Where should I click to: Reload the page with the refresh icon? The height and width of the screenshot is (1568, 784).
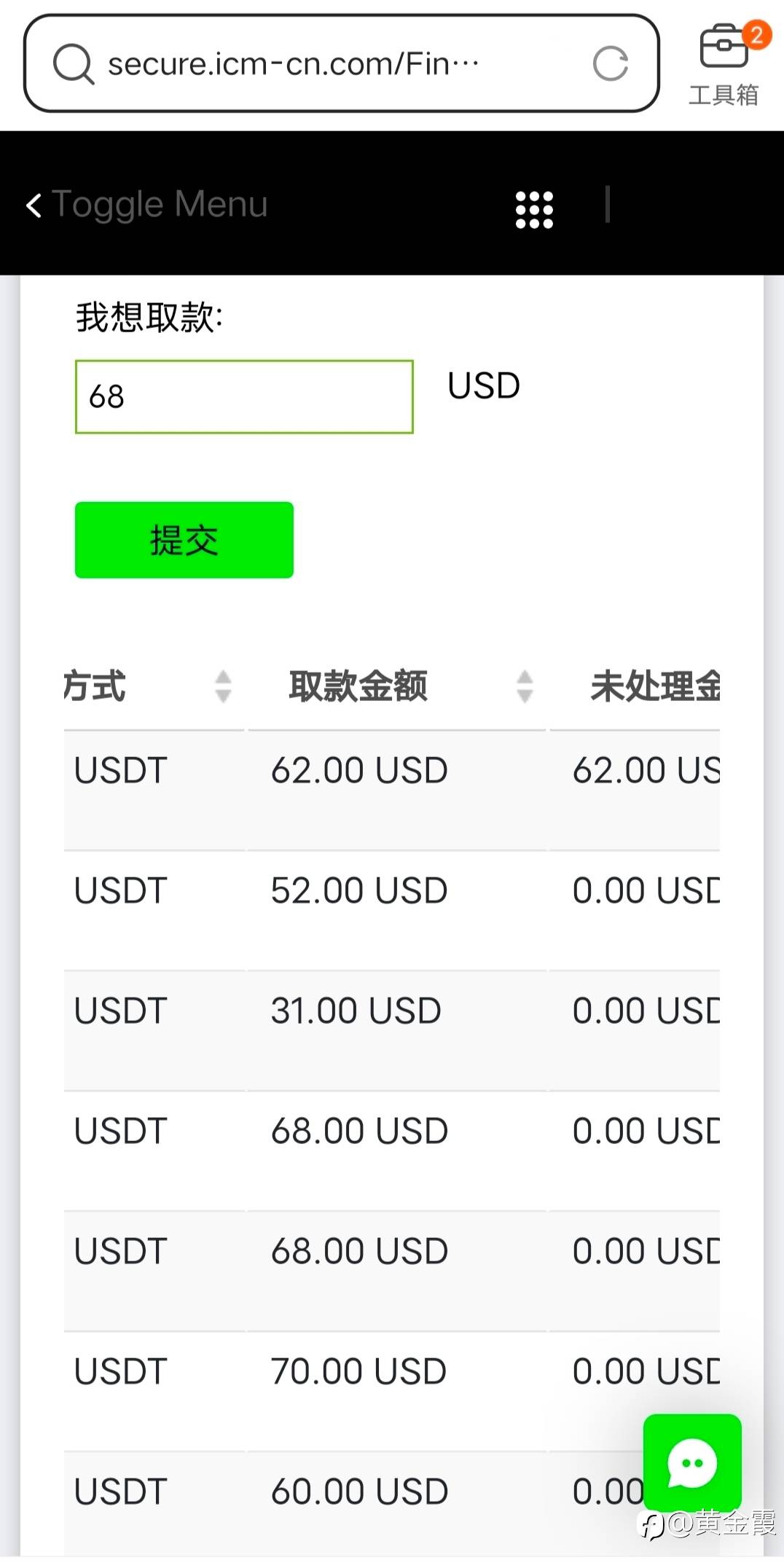[610, 64]
